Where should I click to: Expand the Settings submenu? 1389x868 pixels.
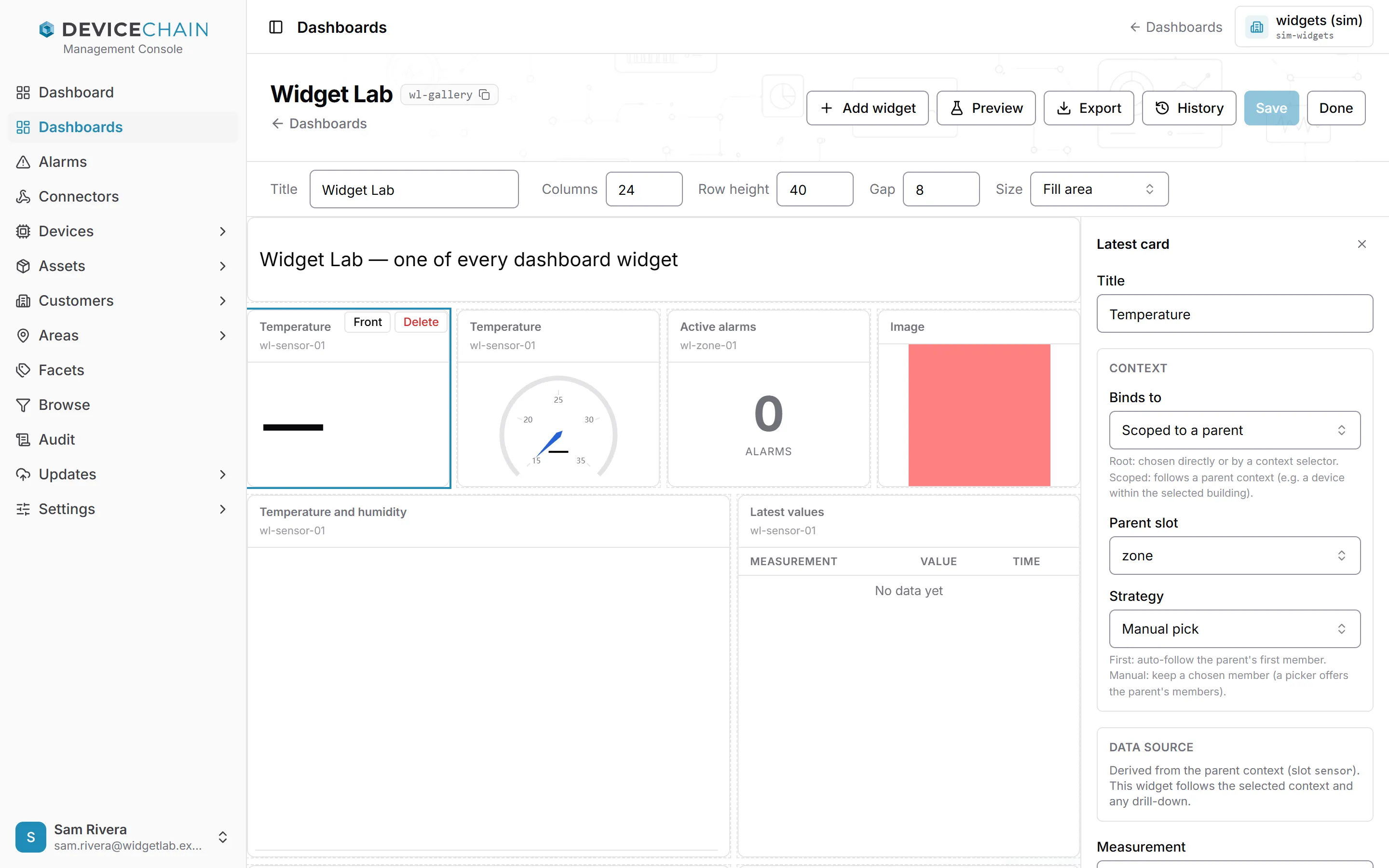point(223,509)
